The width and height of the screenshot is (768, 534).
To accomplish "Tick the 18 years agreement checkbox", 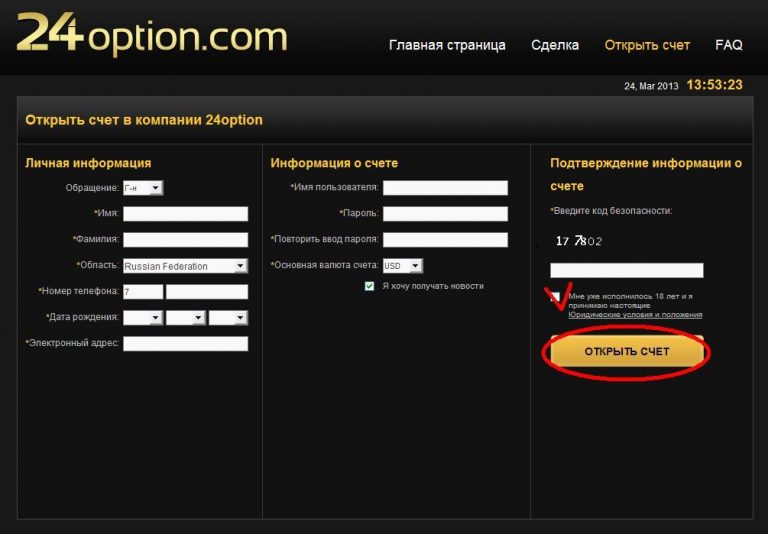I will click(x=555, y=296).
